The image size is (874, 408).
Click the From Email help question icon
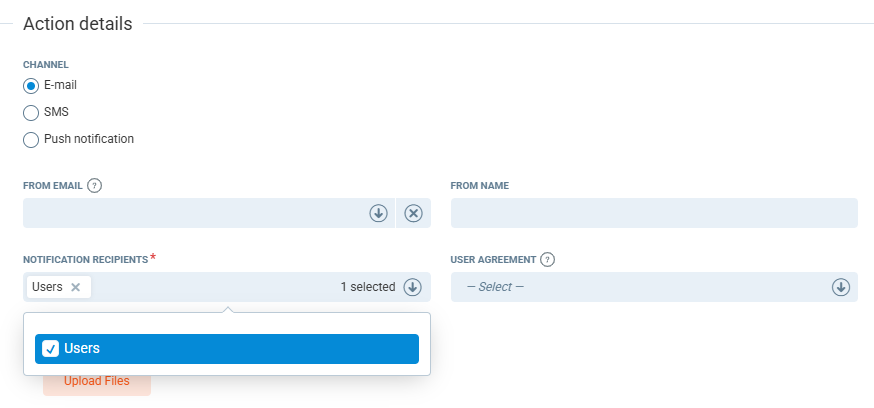click(x=95, y=185)
